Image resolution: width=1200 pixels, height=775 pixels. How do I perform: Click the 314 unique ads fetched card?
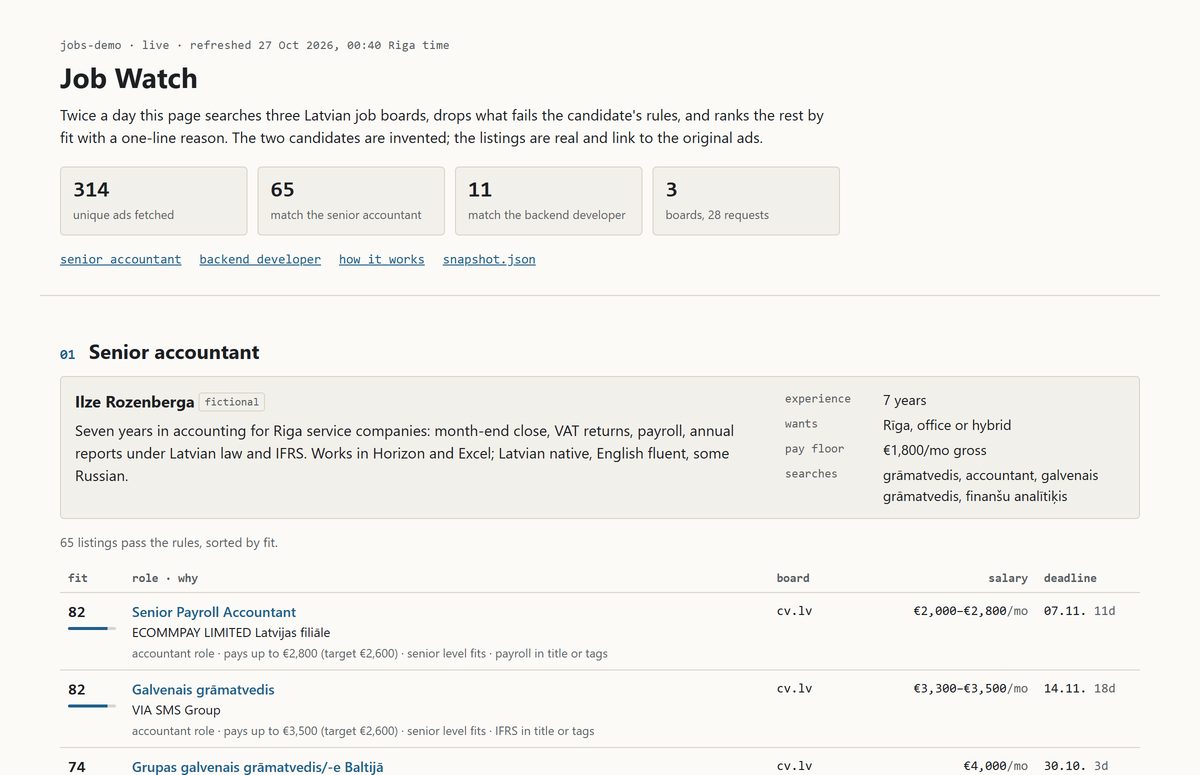(154, 201)
